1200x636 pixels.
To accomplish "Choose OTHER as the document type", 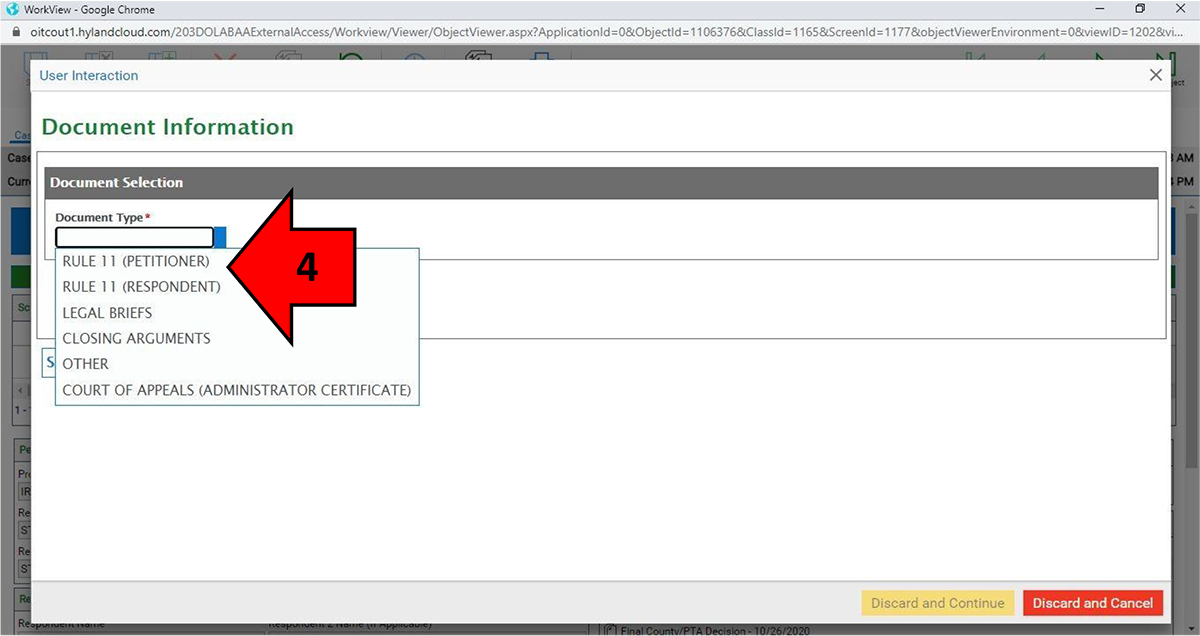I will point(85,364).
